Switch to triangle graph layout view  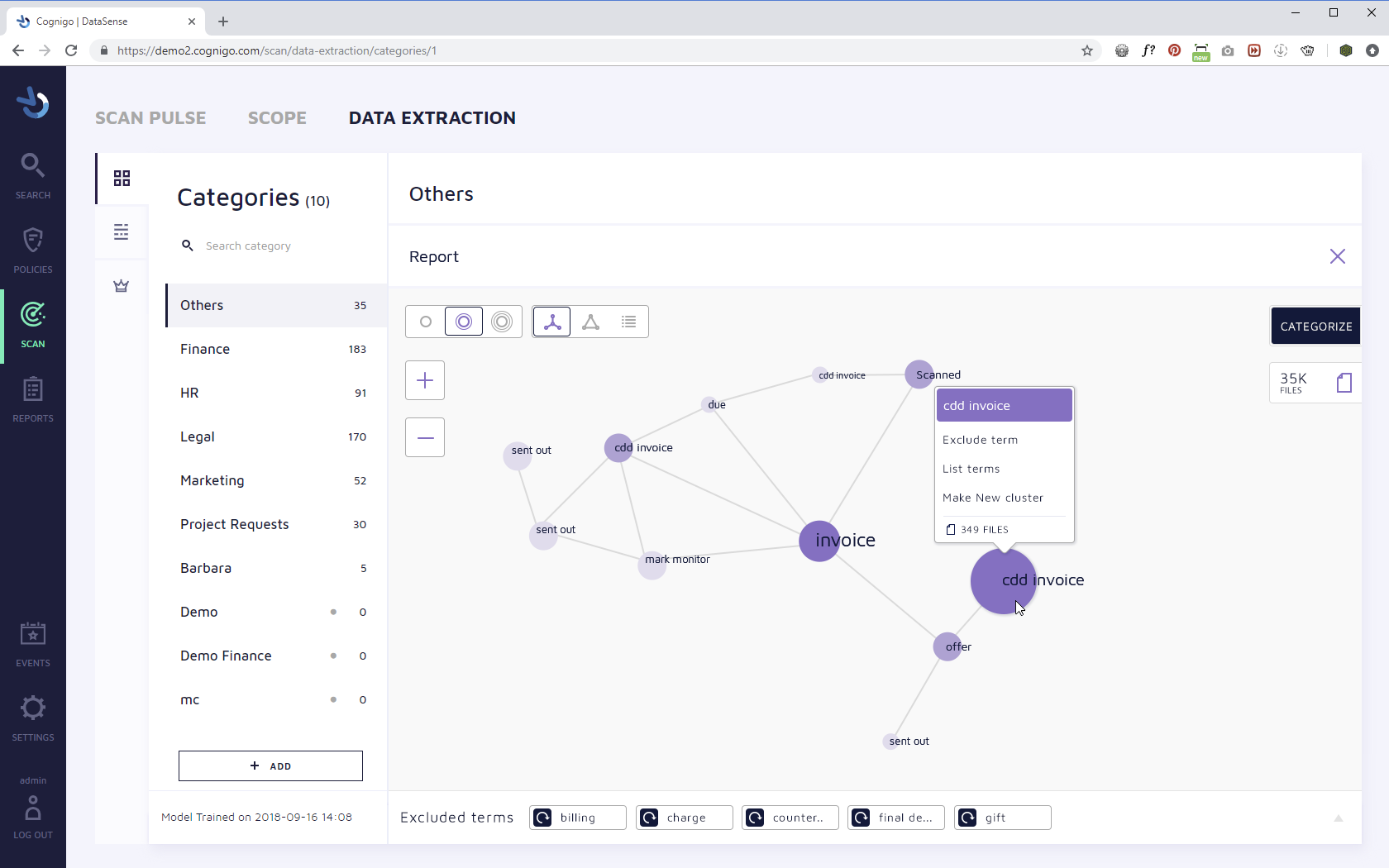pos(590,322)
